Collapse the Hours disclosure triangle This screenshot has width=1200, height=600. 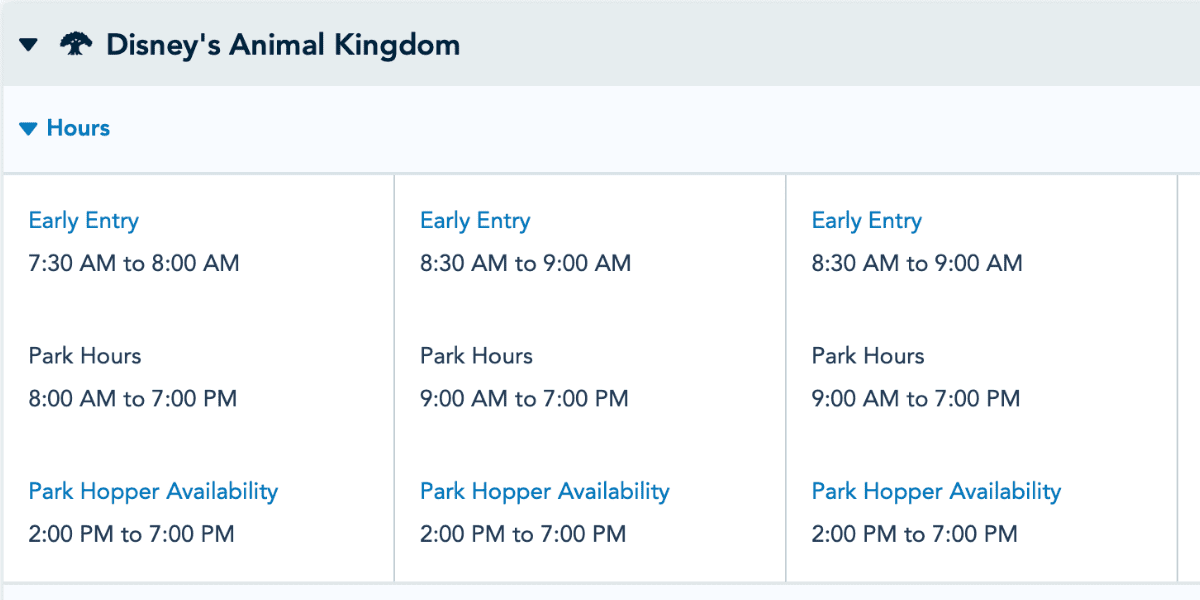tap(28, 129)
